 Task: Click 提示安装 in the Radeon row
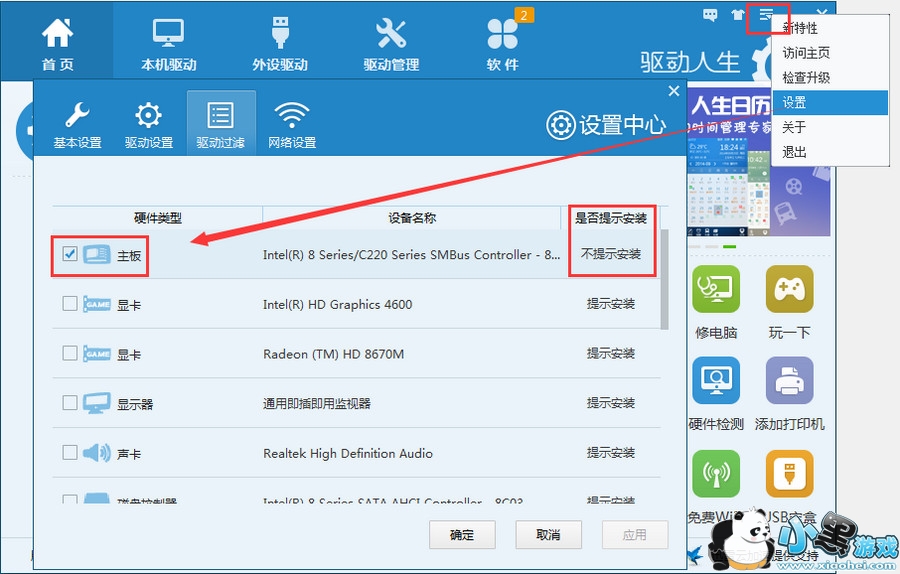pyautogui.click(x=611, y=353)
